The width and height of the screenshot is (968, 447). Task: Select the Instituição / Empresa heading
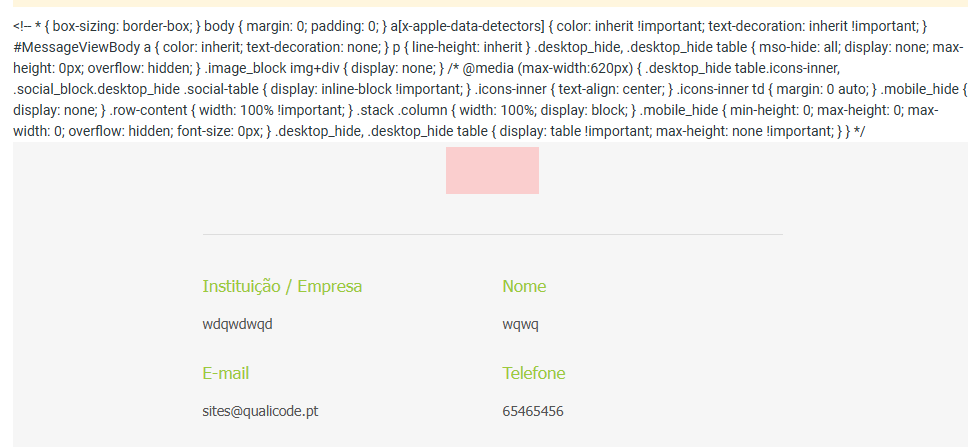282,286
